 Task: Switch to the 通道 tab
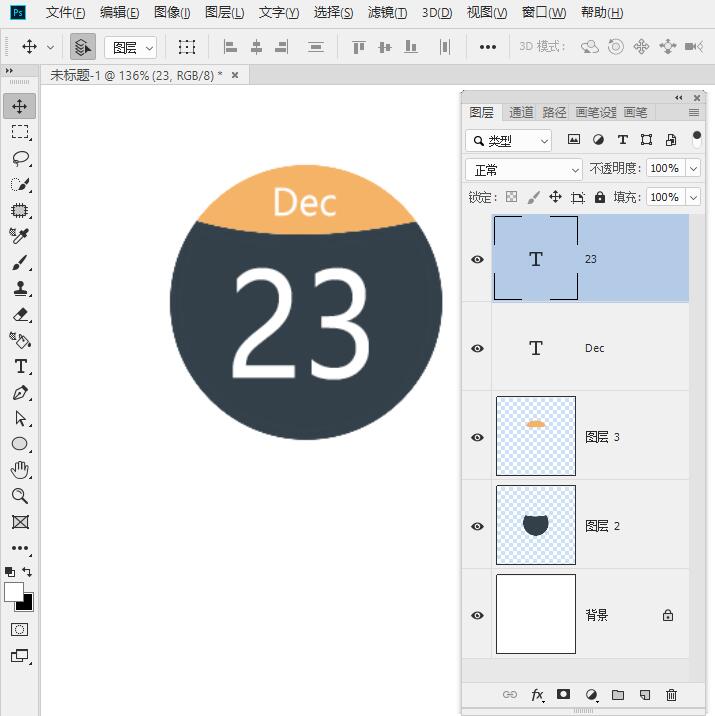tap(521, 112)
